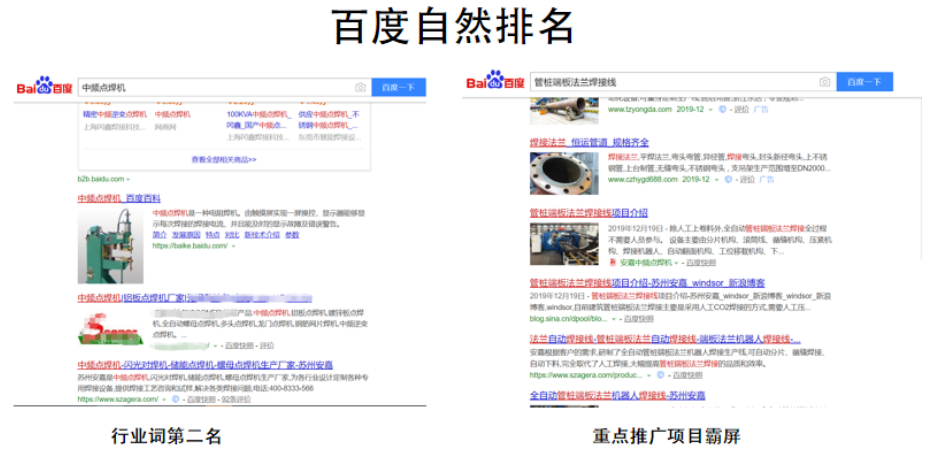Screen dimensions: 938x469
Task: Select the 参数 section link
Action: pos(292,235)
